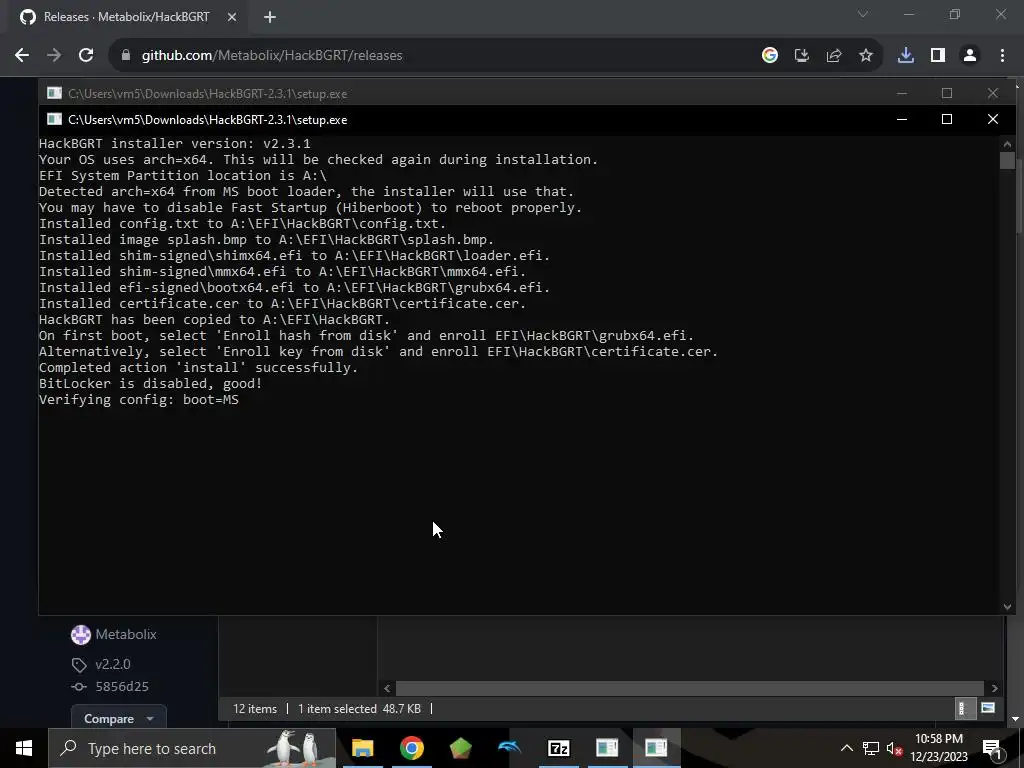Switch to active setup.exe console taskbar icon
Screen dimensions: 1024x768
pos(656,748)
